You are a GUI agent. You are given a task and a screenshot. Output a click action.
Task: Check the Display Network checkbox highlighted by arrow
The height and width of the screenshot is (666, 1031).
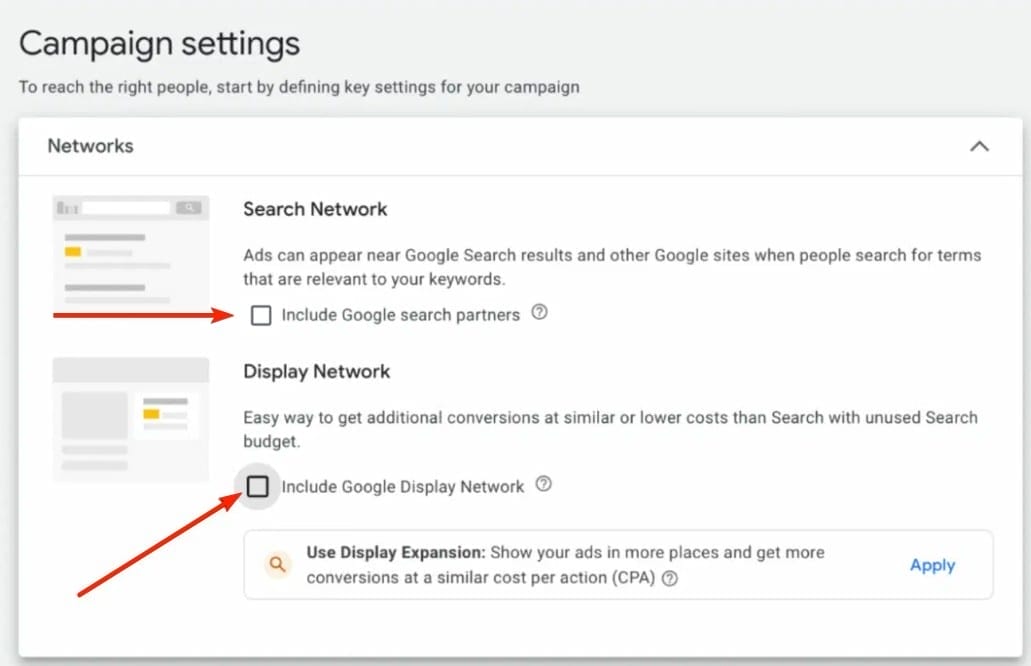257,486
